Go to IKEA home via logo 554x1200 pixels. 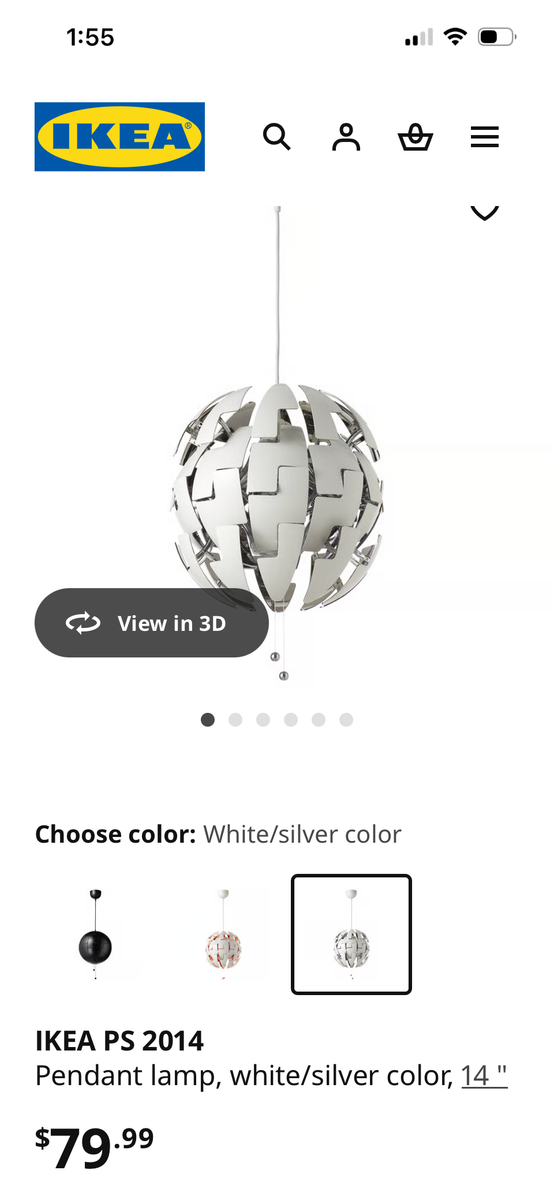click(x=120, y=136)
